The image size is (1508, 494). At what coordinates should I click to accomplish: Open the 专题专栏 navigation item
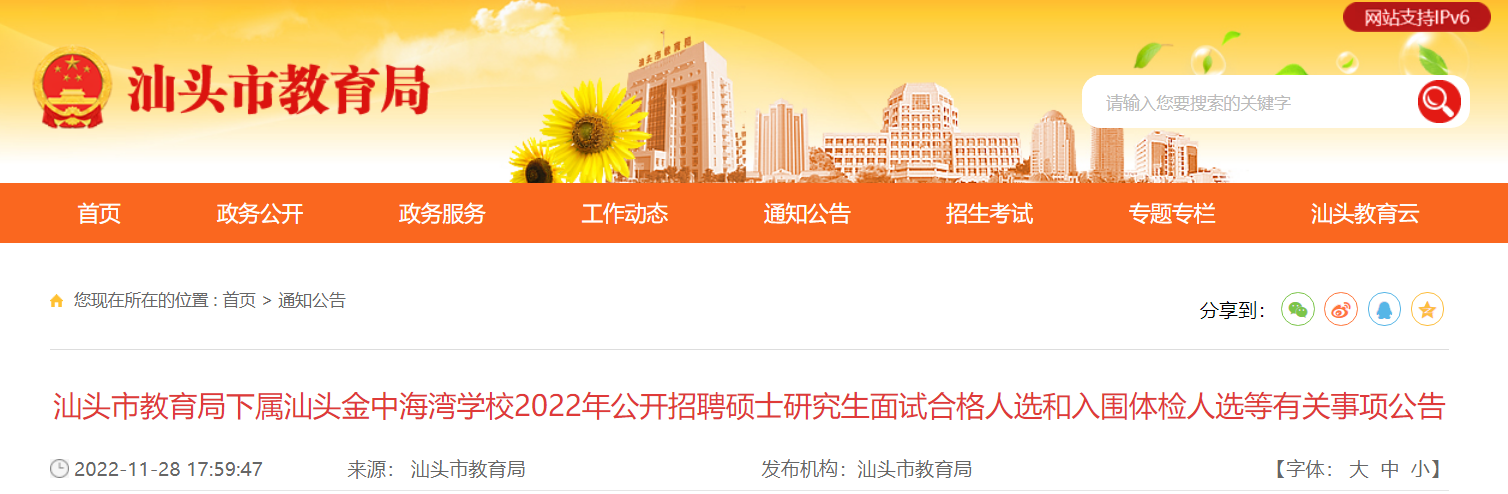point(1172,213)
